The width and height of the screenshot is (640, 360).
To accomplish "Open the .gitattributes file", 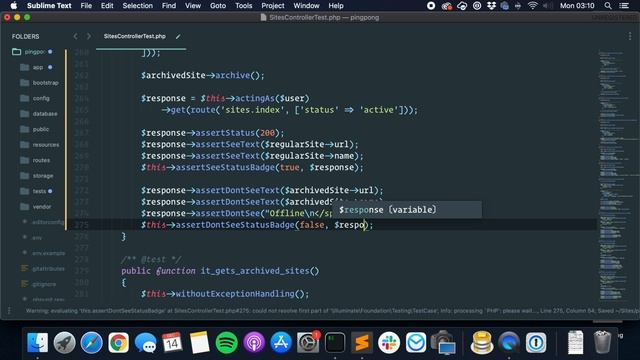I will coord(48,269).
